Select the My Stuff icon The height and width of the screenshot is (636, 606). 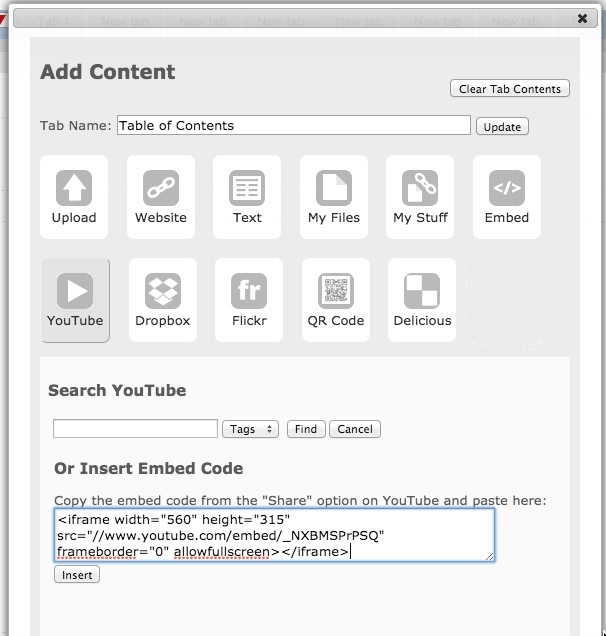(x=420, y=197)
